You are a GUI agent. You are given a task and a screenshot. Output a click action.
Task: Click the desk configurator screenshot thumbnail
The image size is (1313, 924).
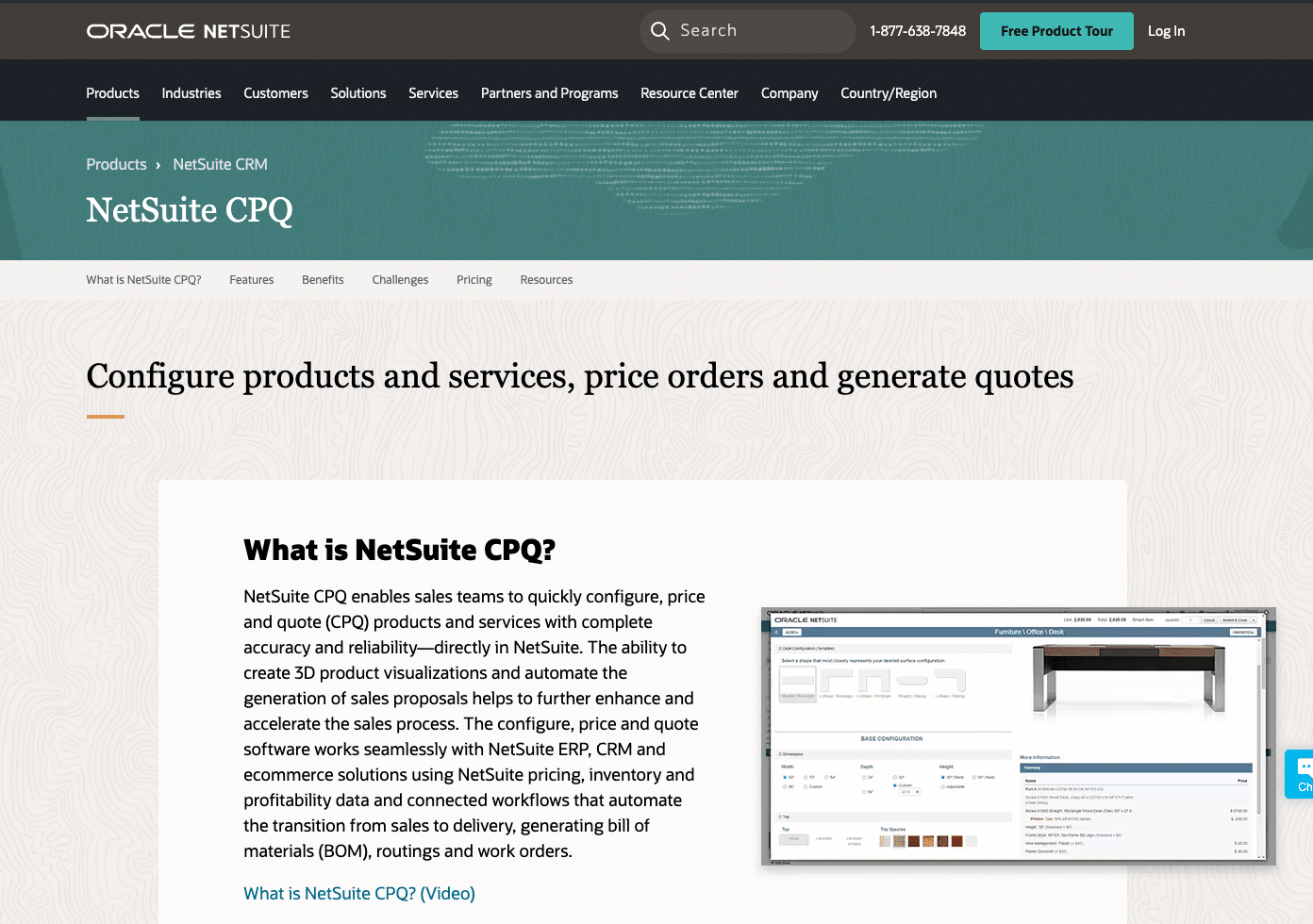click(x=1019, y=736)
